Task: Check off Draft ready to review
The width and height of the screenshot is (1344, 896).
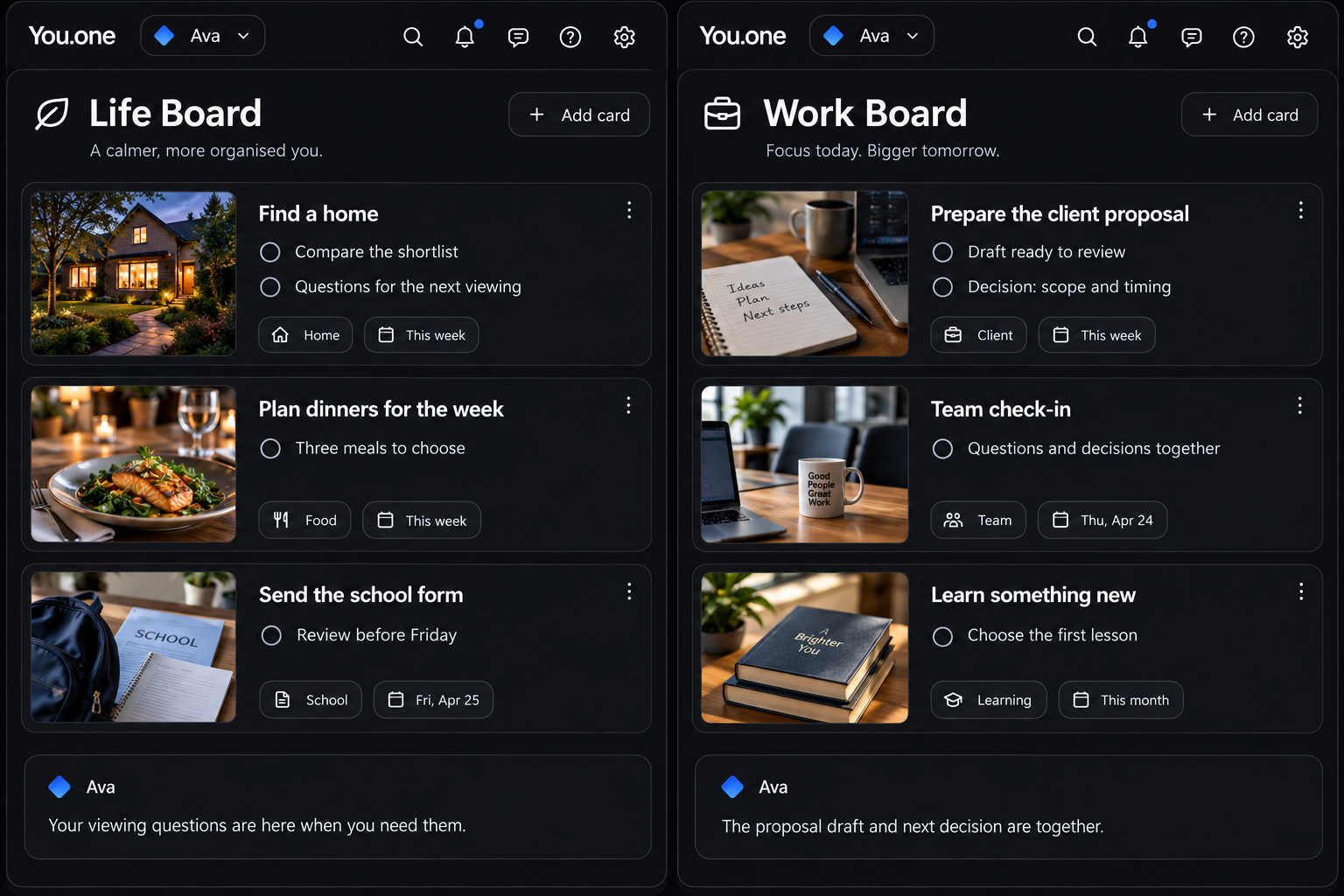Action: [942, 252]
